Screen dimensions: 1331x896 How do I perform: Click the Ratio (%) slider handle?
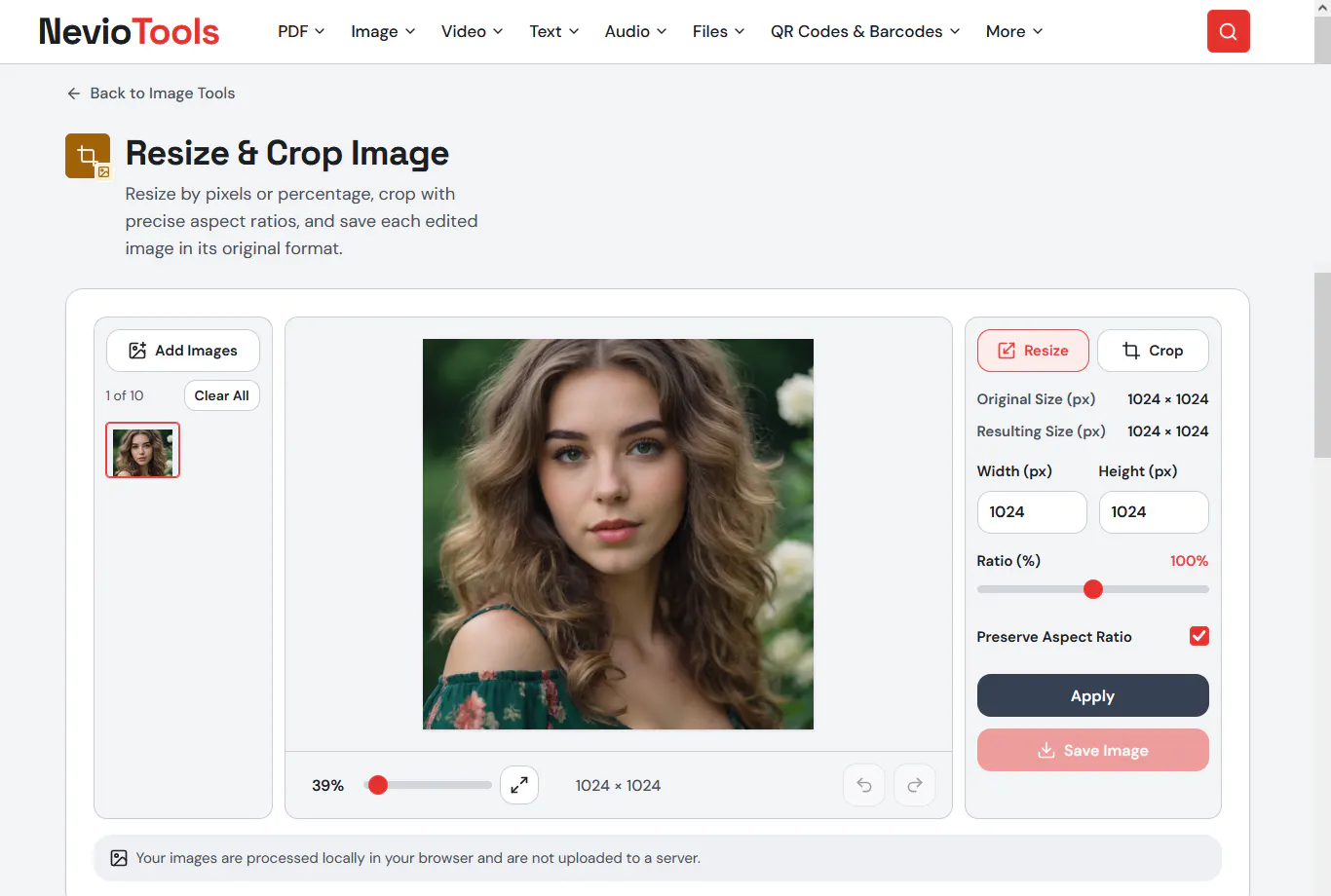[x=1093, y=589]
